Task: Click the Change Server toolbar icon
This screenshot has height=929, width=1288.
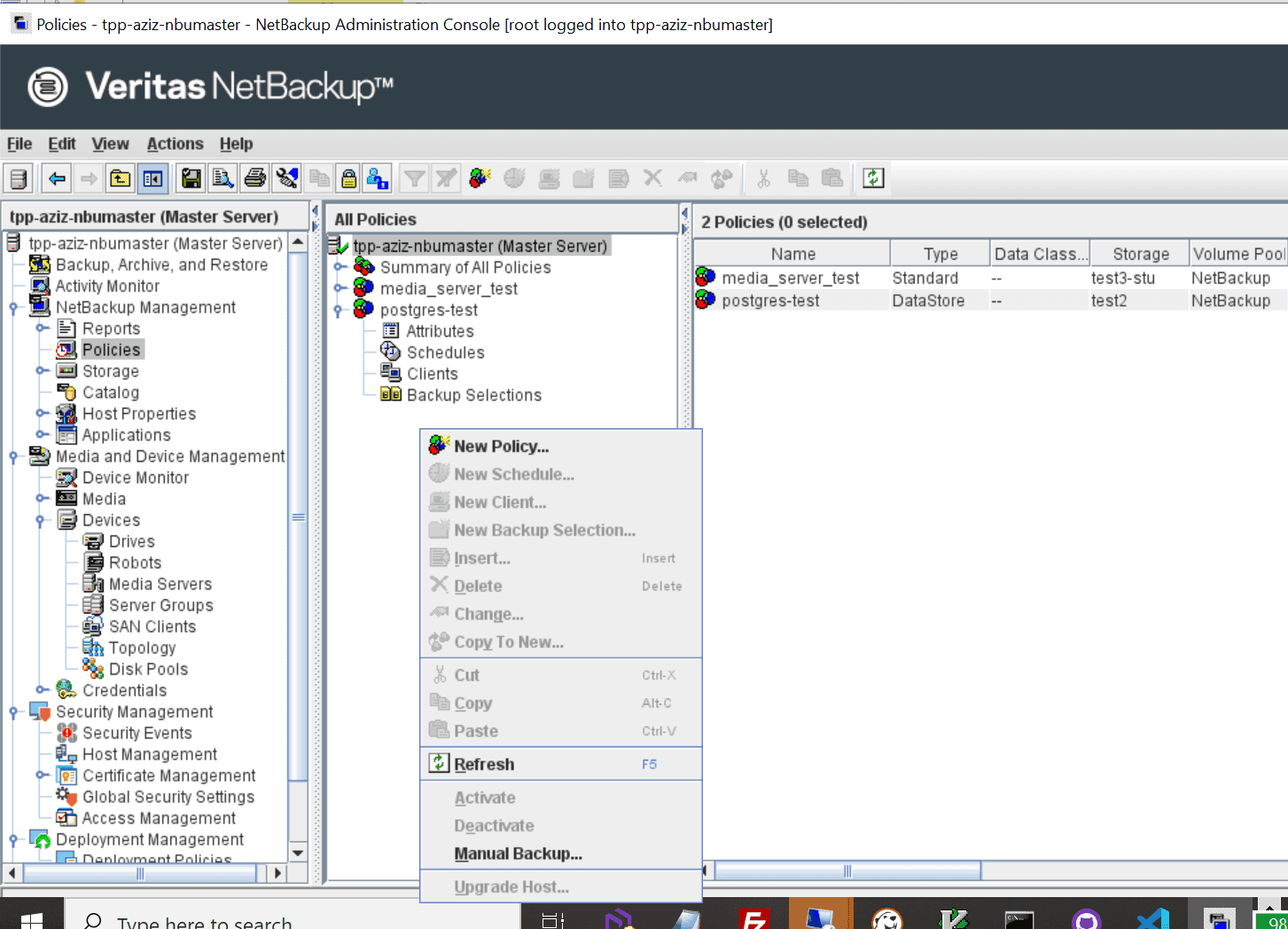Action: click(x=20, y=178)
